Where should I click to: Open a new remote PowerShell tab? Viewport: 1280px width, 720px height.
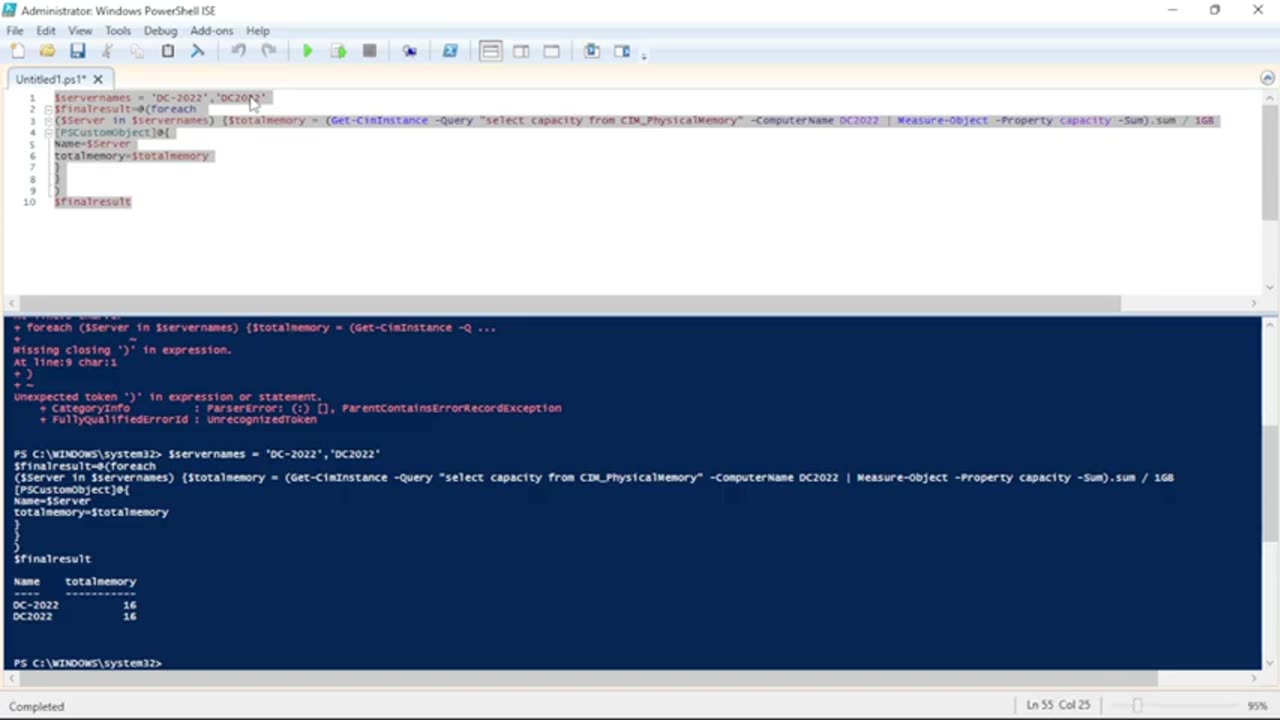click(409, 51)
